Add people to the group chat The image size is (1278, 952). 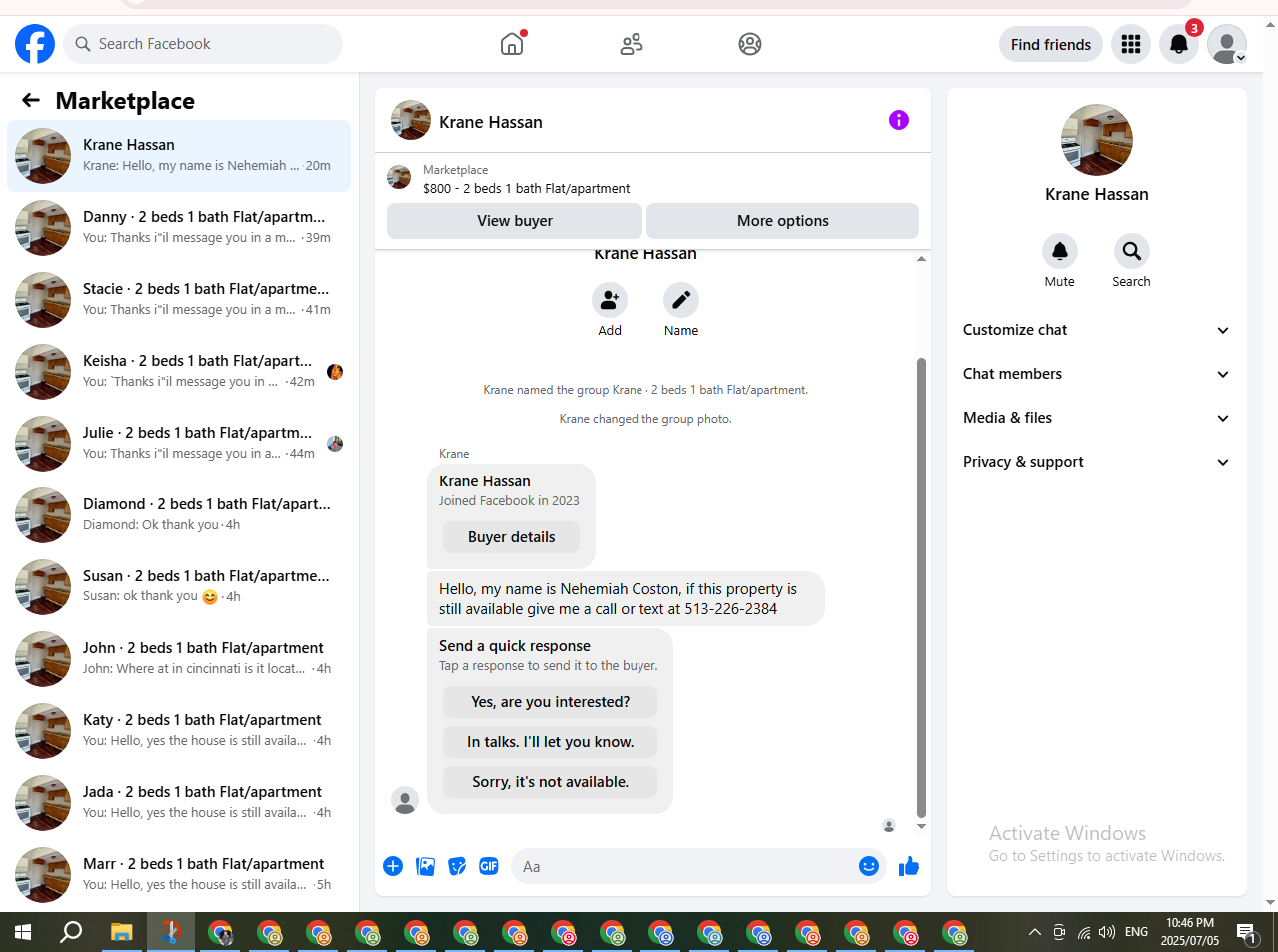tap(610, 300)
